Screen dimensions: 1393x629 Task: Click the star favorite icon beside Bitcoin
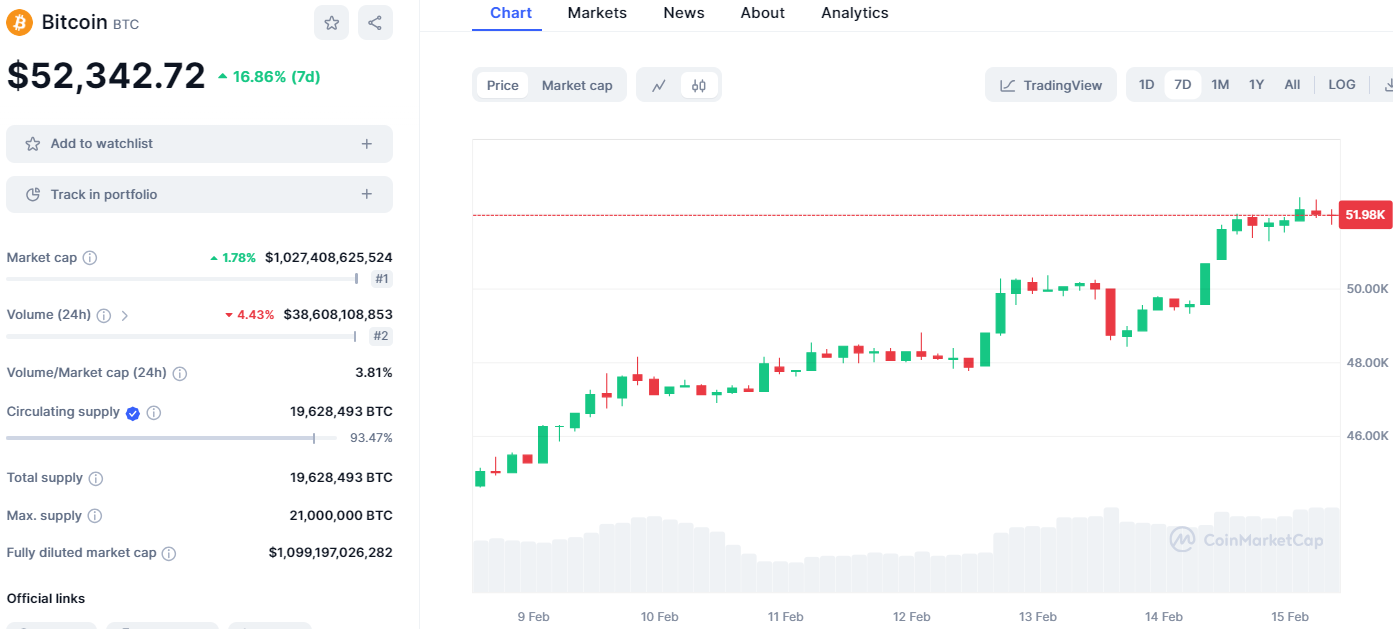331,22
